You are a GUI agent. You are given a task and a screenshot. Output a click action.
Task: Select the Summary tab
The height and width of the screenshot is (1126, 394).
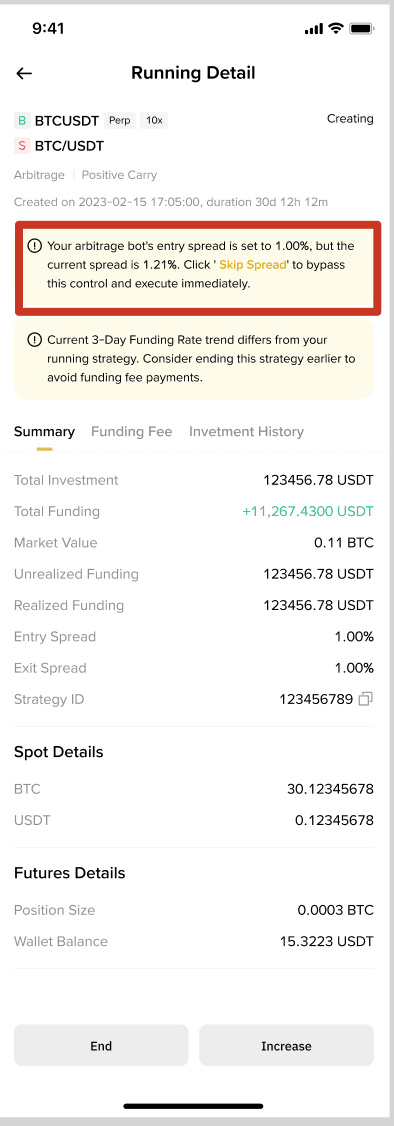(x=44, y=432)
